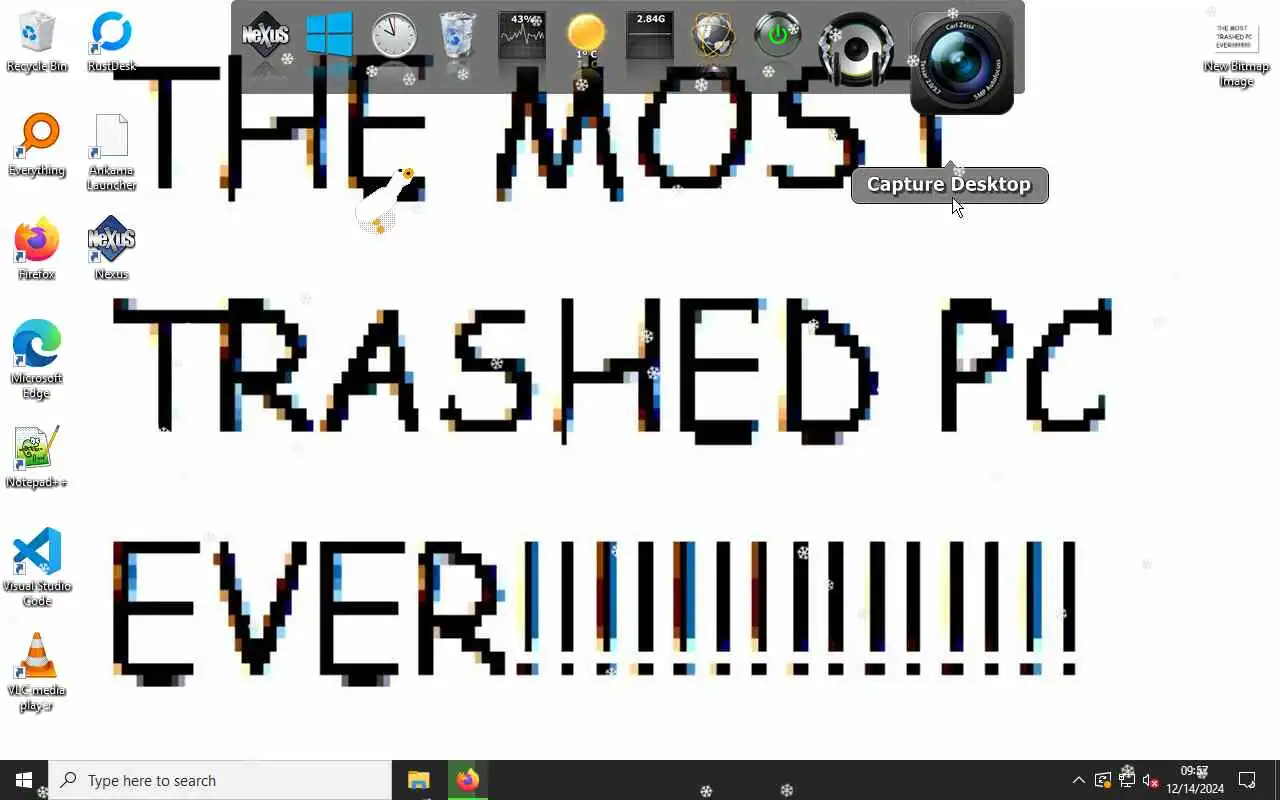Image resolution: width=1280 pixels, height=800 pixels.
Task: Open the Everything search desktop shortcut
Action: (x=37, y=145)
